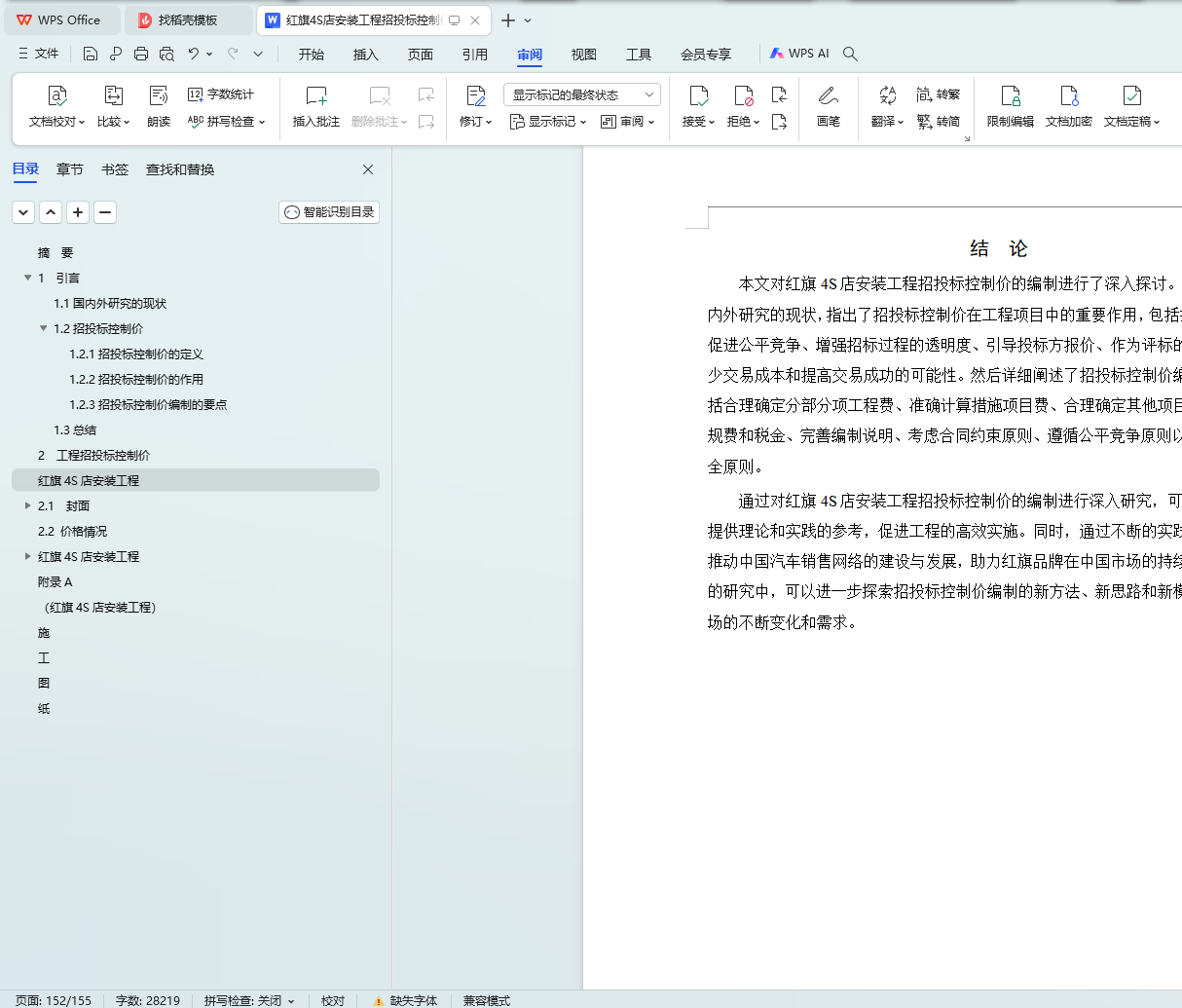Convert text with 繁转简
Screen dimensions: 1182x1008
[x=939, y=122]
